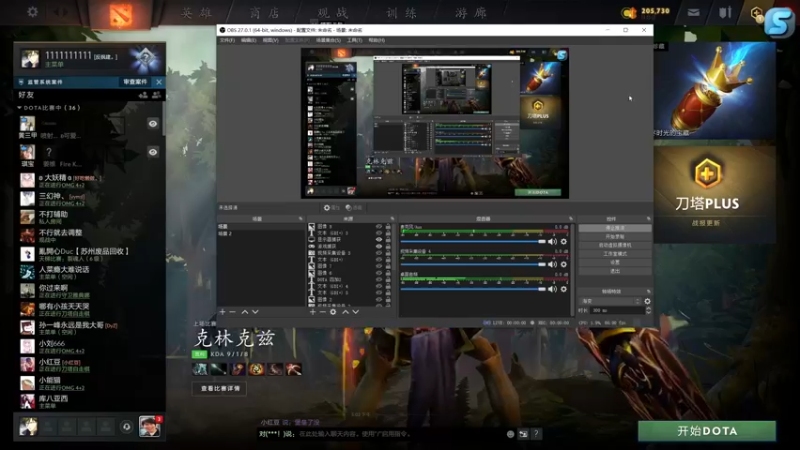Click the 查看比赛详情 button
This screenshot has height=450, width=800.
(220, 389)
